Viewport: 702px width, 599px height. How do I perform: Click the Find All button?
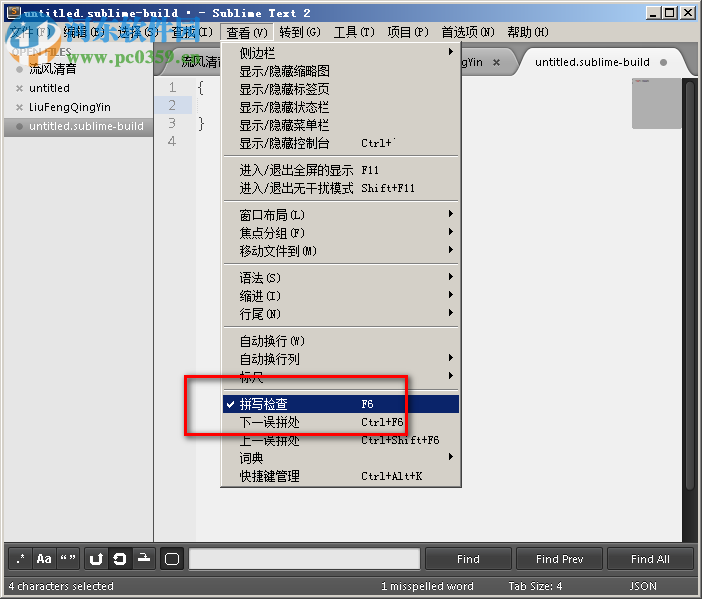pos(650,559)
